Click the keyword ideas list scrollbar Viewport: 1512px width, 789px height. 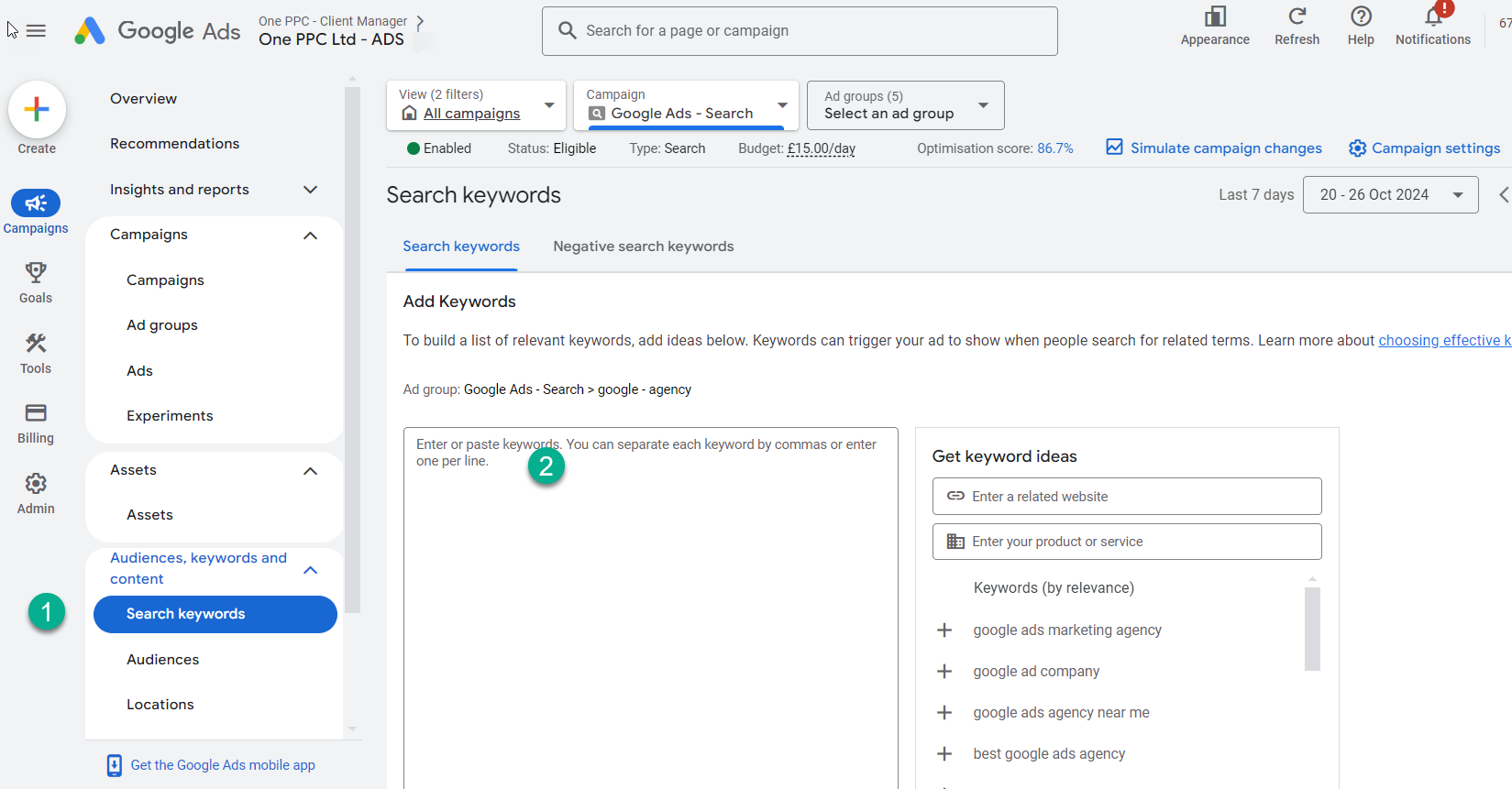[x=1312, y=629]
